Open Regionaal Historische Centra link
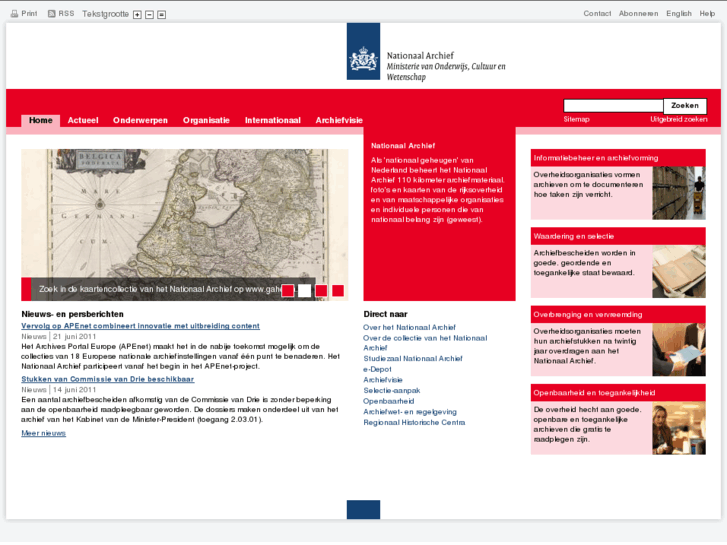Image resolution: width=727 pixels, height=545 pixels. 414,423
